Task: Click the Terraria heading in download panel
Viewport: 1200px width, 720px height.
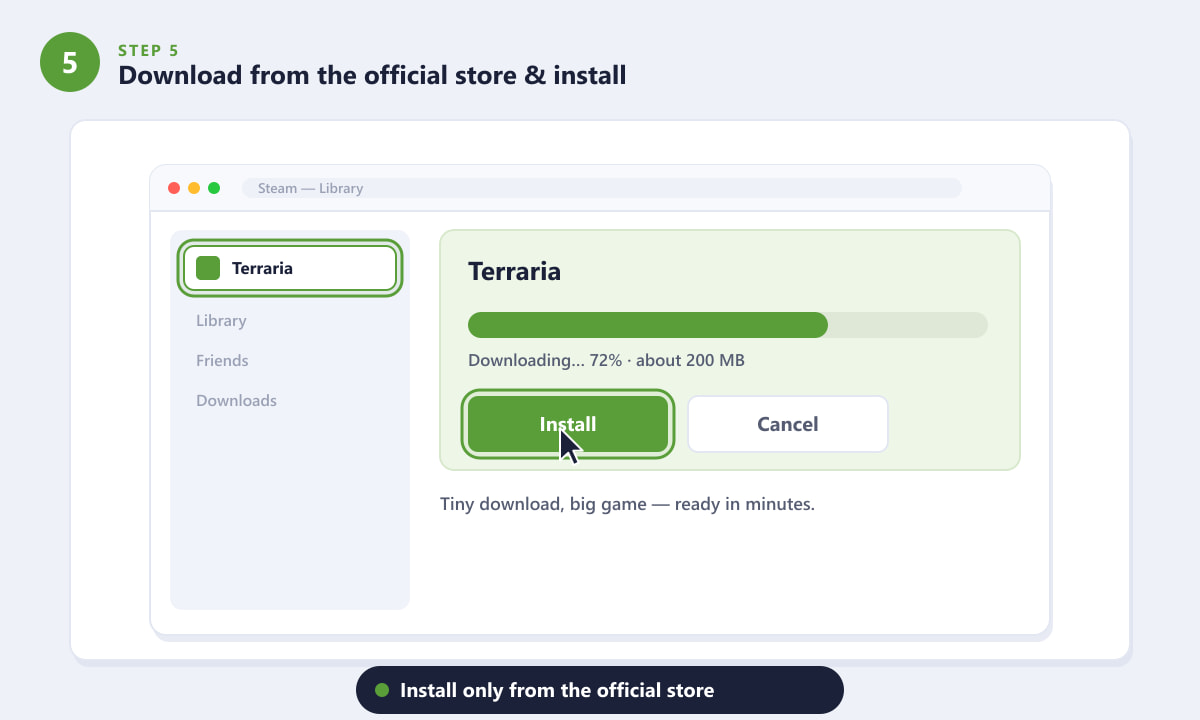Action: (514, 272)
